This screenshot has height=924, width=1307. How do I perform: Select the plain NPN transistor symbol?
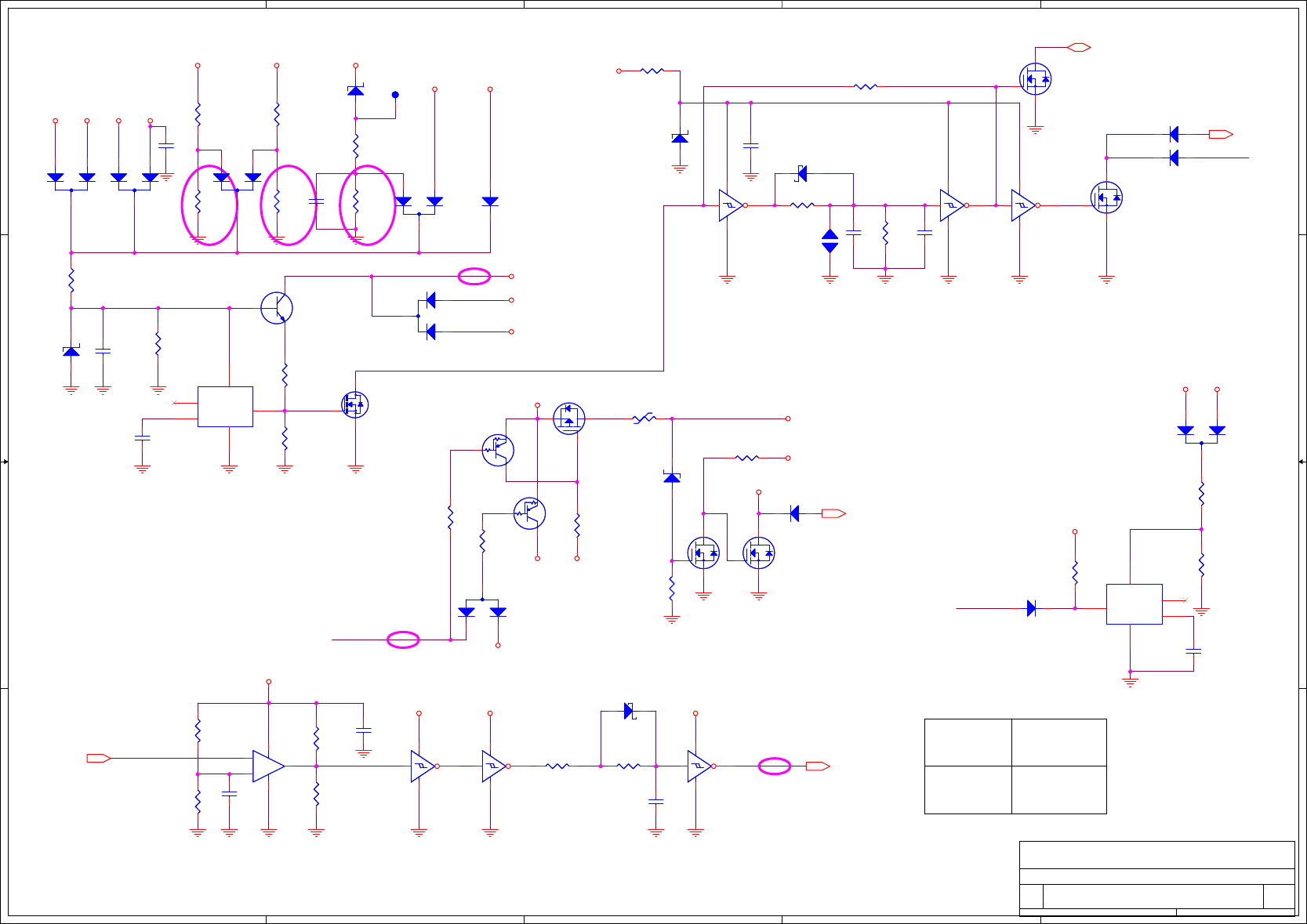[x=277, y=307]
